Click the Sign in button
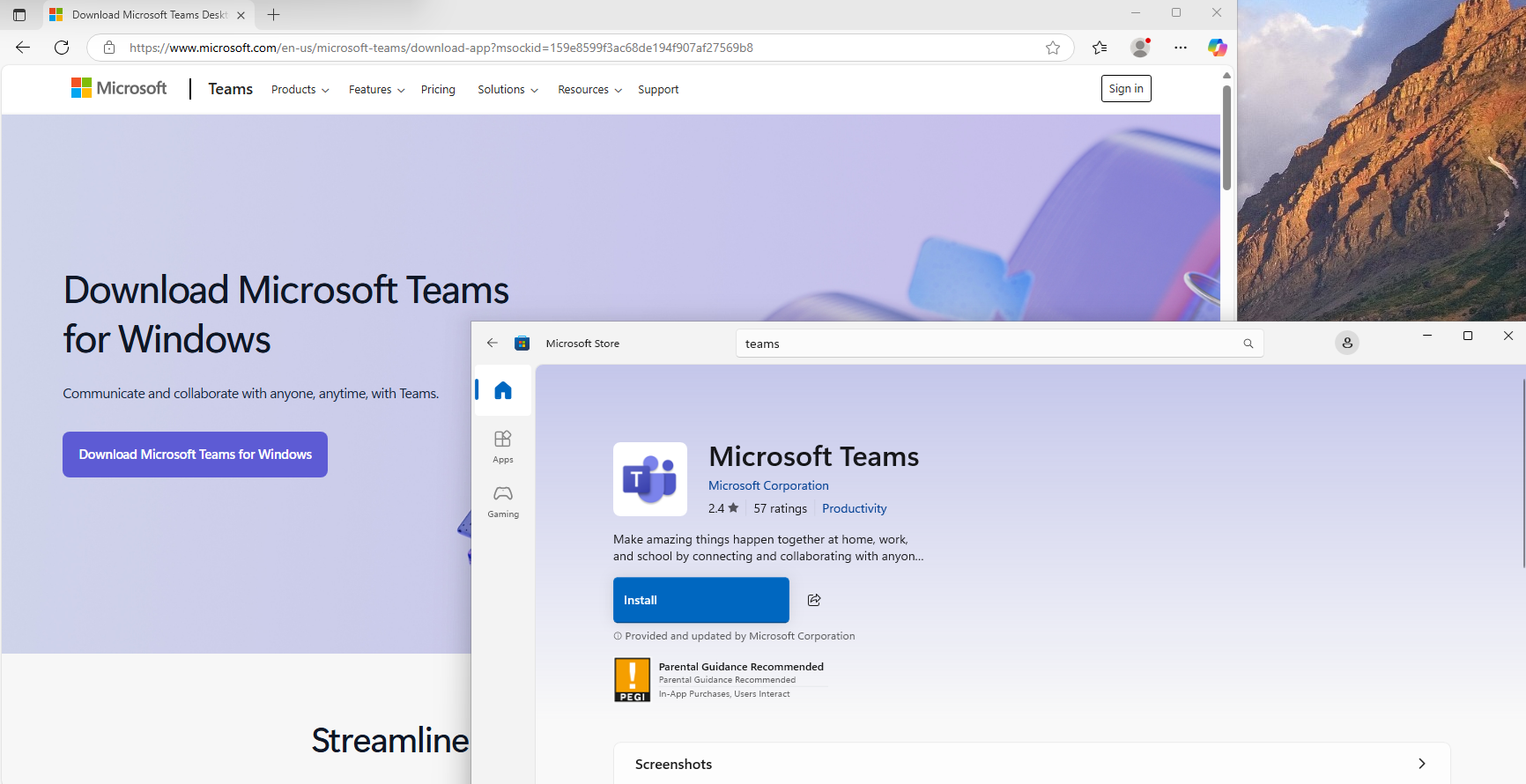 click(1126, 88)
